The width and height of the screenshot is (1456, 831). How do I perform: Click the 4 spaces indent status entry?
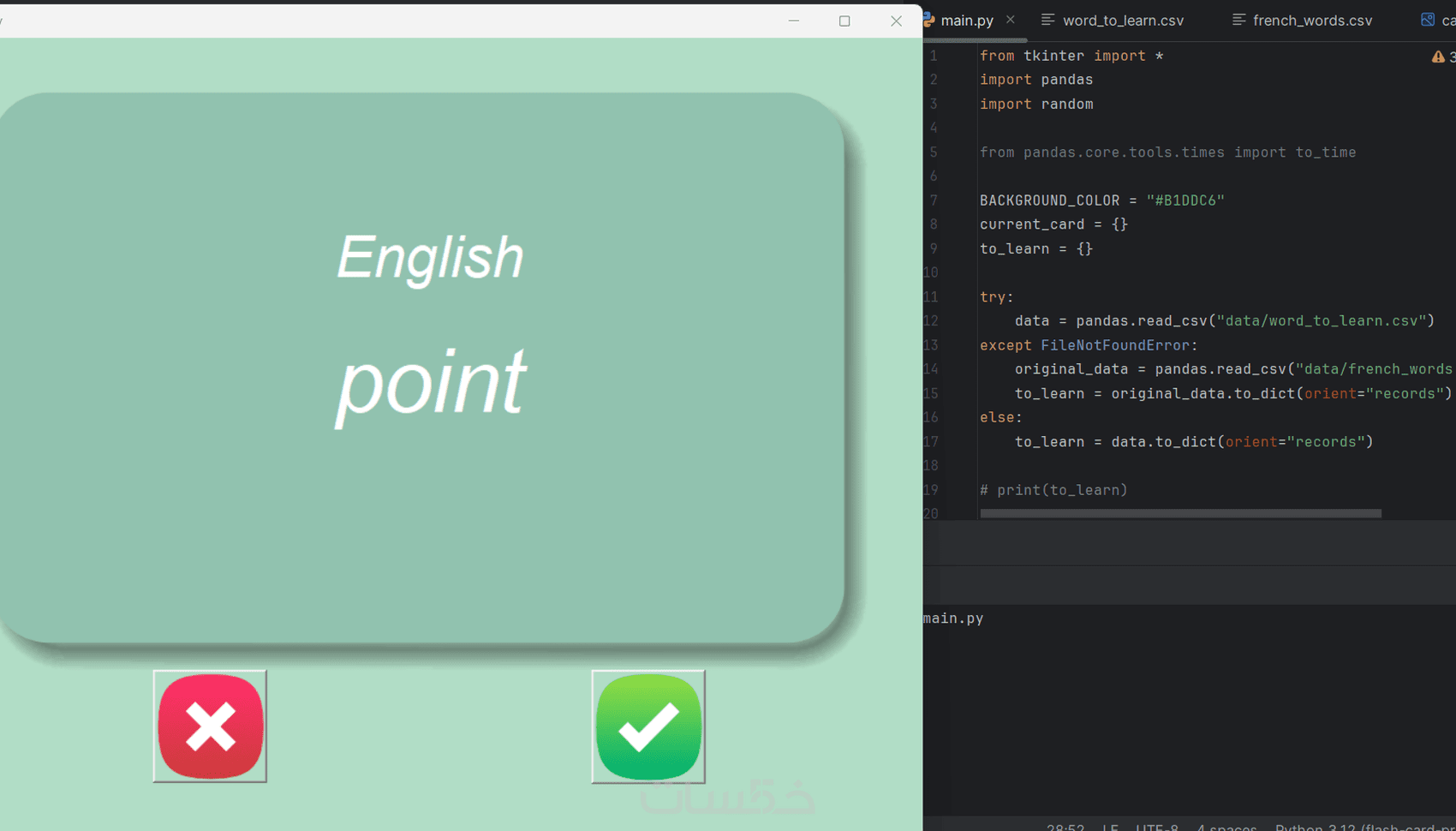coord(1226,827)
